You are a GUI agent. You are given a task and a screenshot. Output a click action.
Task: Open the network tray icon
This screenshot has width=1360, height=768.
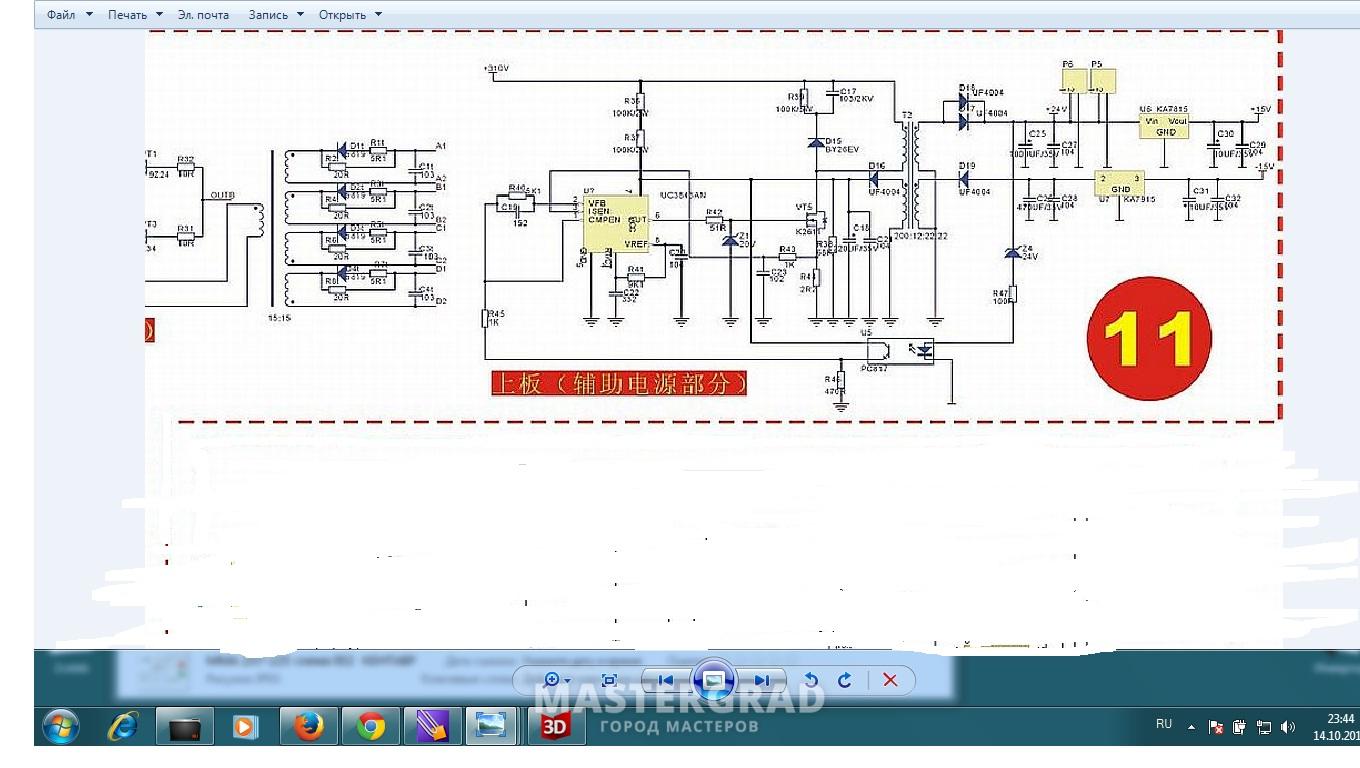pos(1263,727)
